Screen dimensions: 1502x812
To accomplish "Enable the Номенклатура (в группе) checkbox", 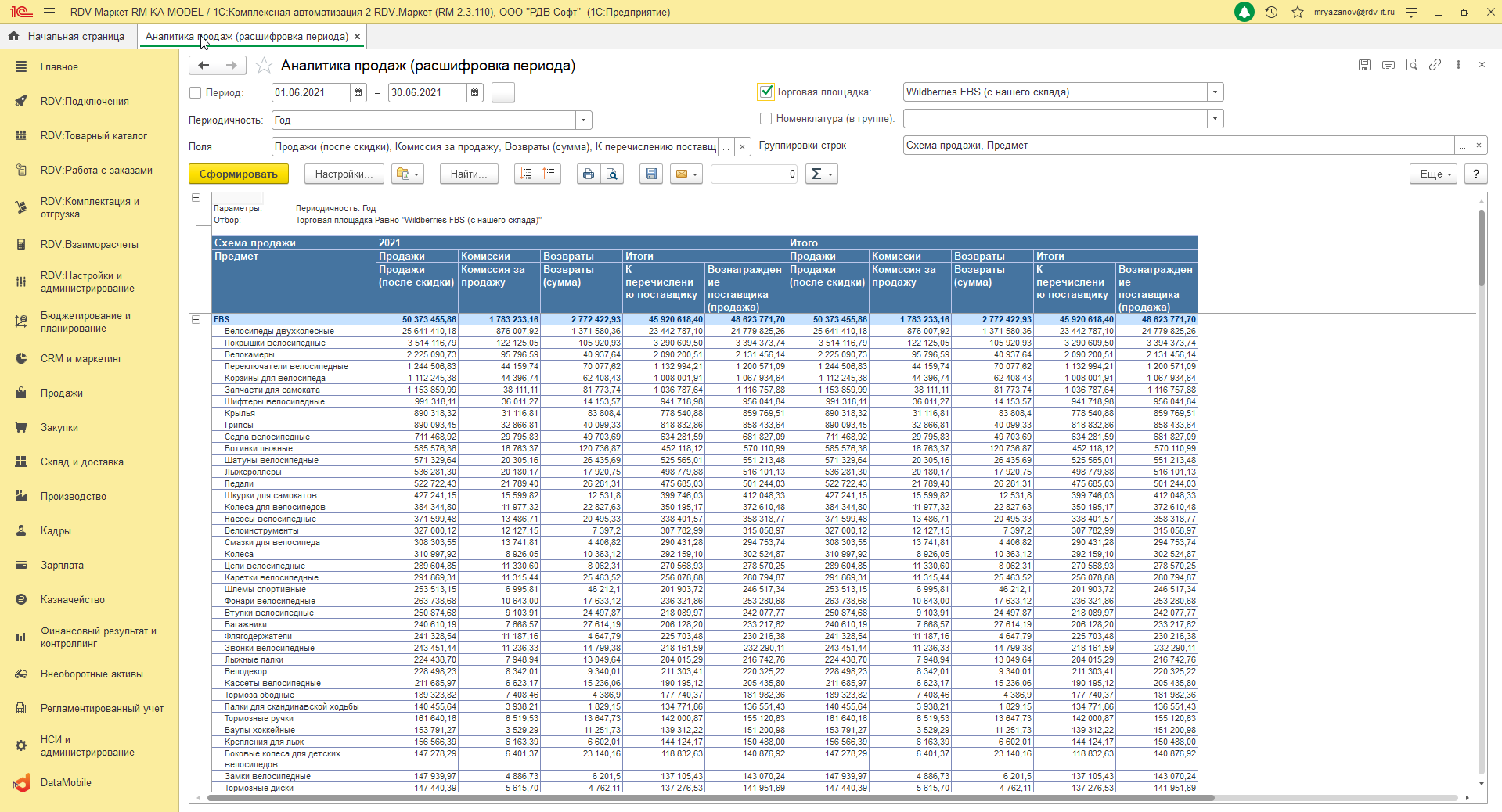I will 766,119.
